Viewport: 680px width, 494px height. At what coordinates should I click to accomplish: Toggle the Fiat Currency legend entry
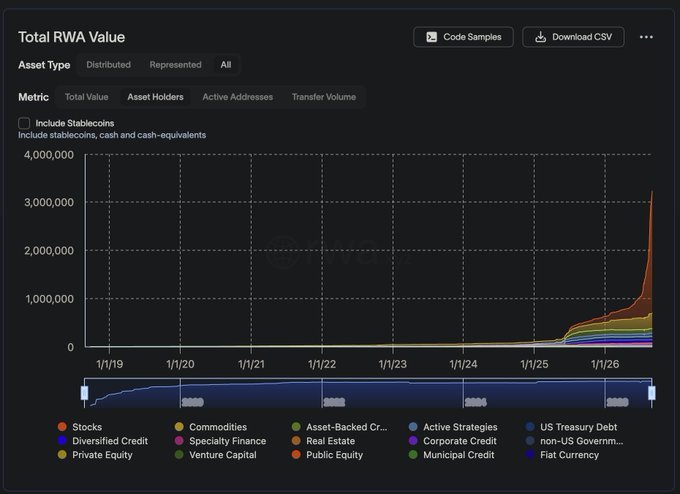tap(562, 455)
